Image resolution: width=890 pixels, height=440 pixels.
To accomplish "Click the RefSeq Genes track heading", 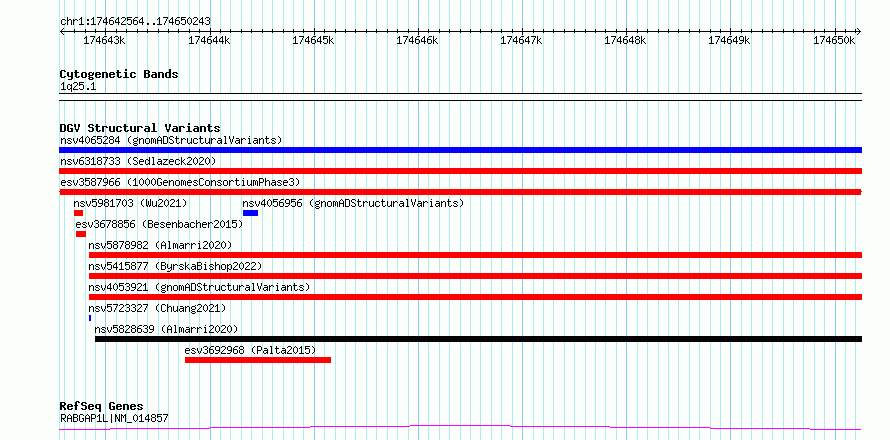I will [x=101, y=407].
